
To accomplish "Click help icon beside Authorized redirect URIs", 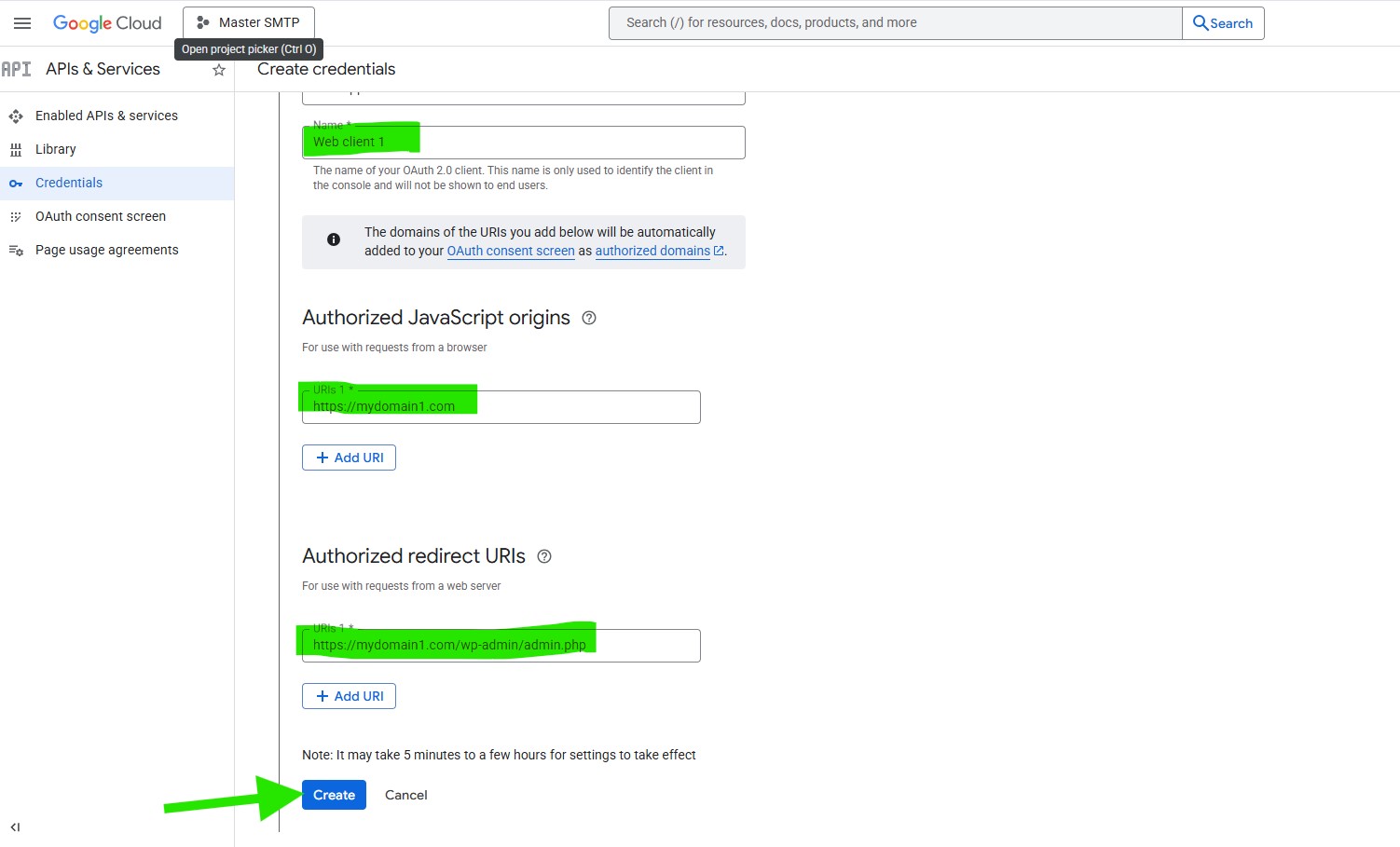I will 544,556.
